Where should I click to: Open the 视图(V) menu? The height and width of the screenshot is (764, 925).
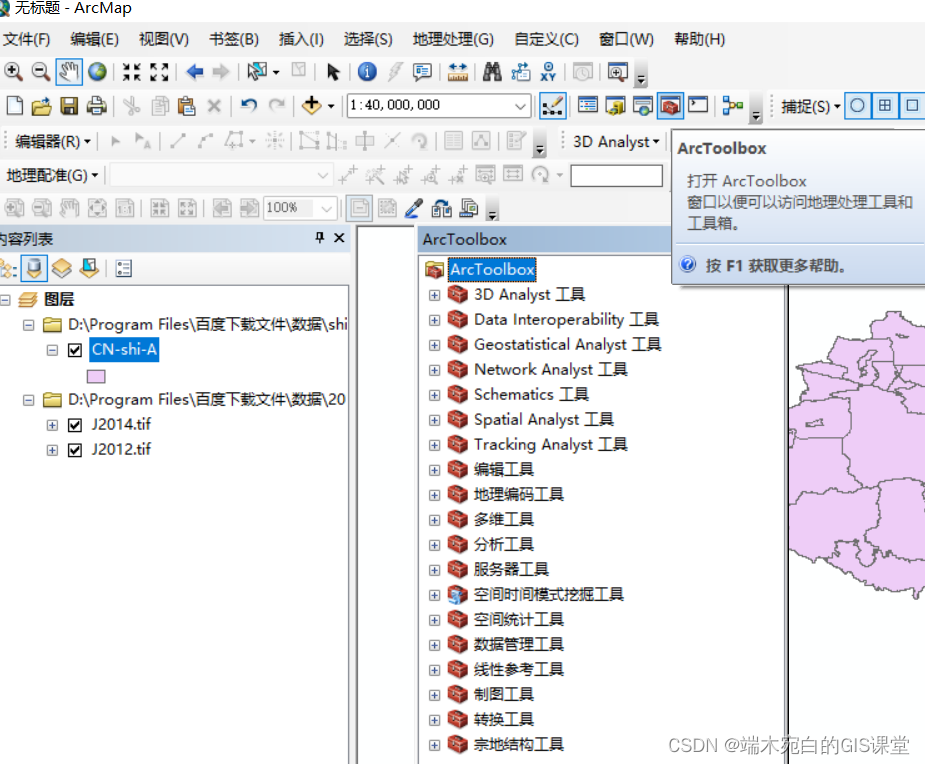163,40
